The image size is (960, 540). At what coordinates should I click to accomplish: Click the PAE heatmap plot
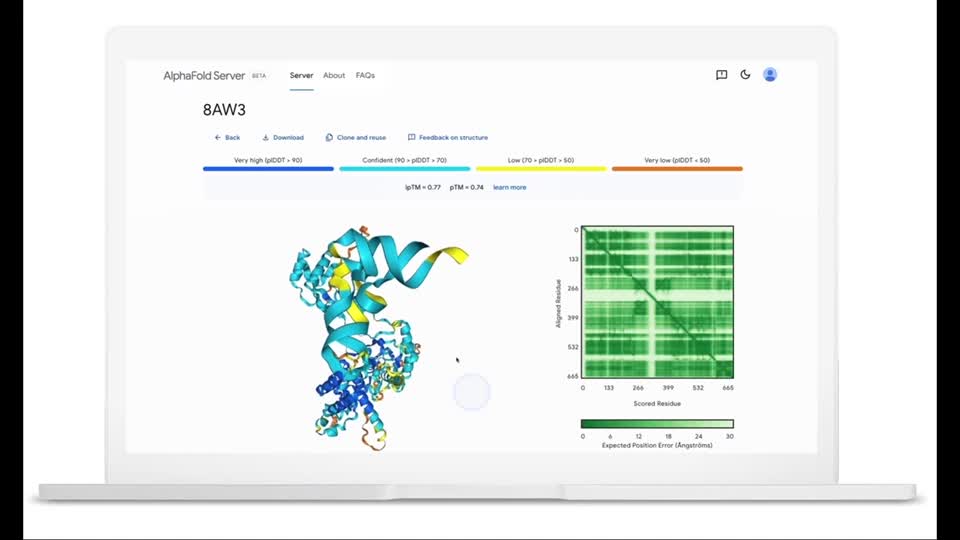coord(657,302)
